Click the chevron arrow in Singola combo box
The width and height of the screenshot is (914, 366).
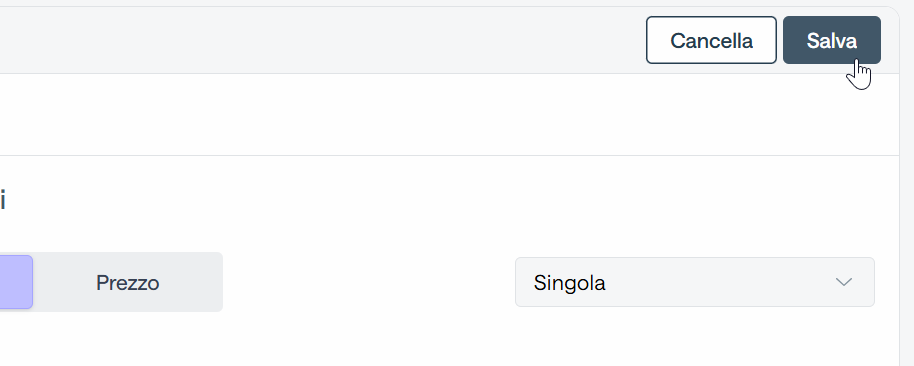843,283
